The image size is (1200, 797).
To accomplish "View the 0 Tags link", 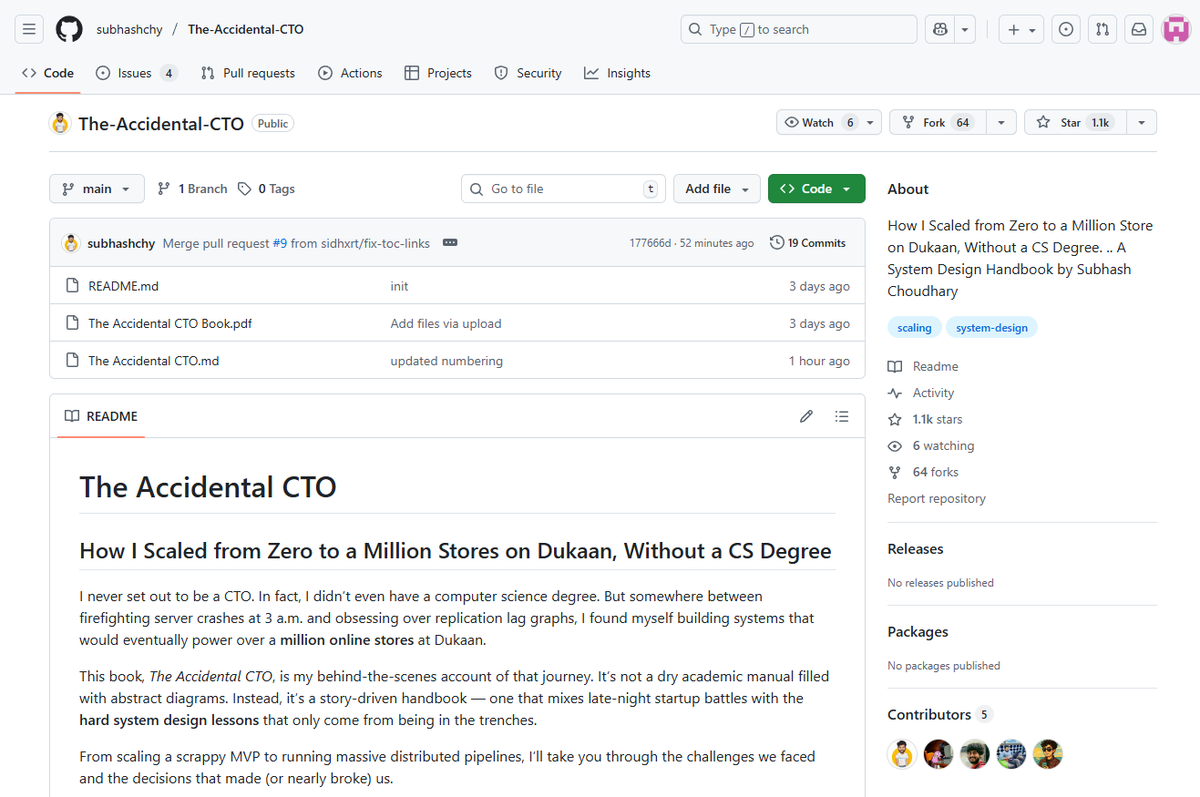I will [266, 189].
